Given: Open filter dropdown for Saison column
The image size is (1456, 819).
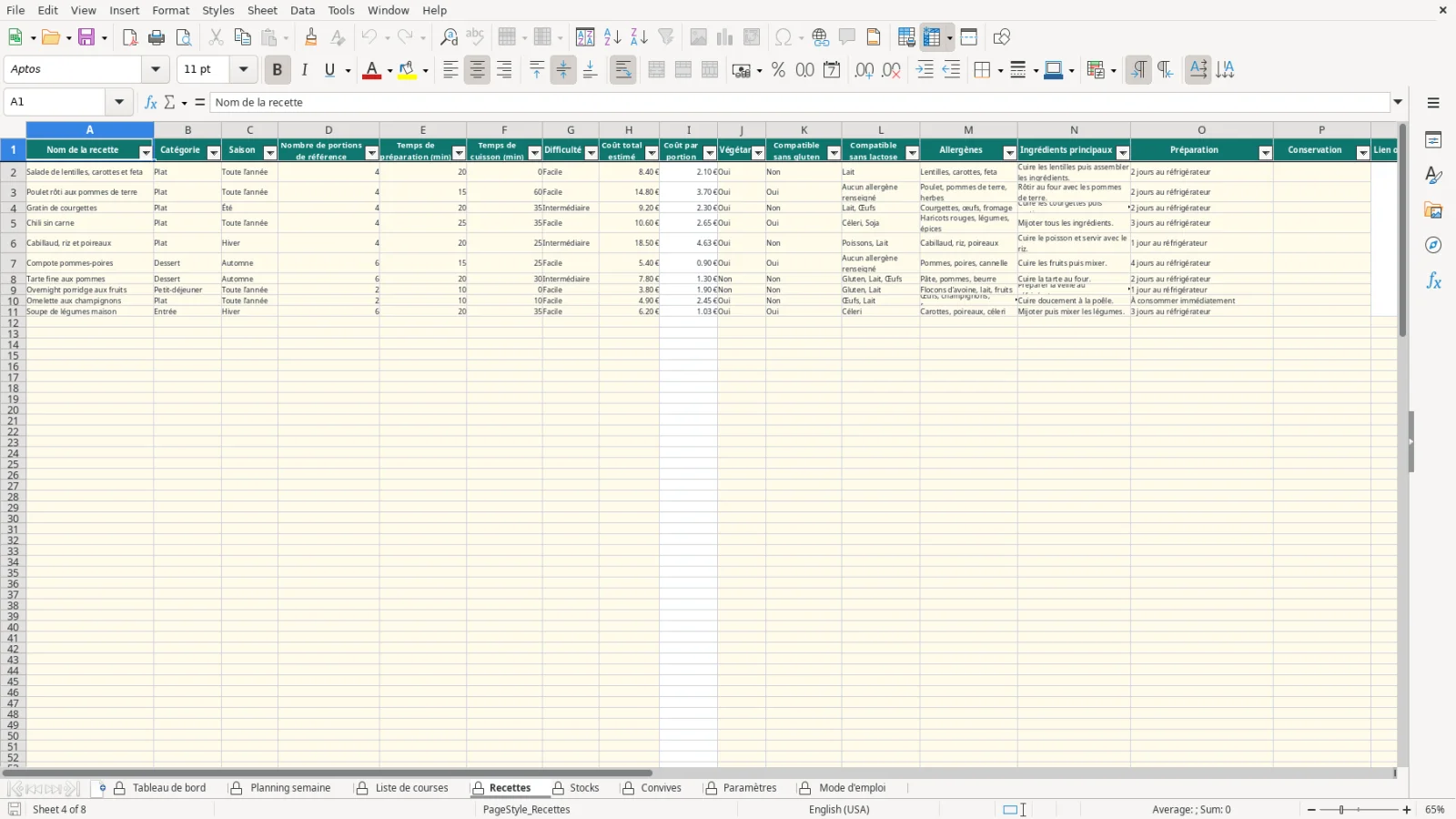Looking at the screenshot, I should 270,153.
